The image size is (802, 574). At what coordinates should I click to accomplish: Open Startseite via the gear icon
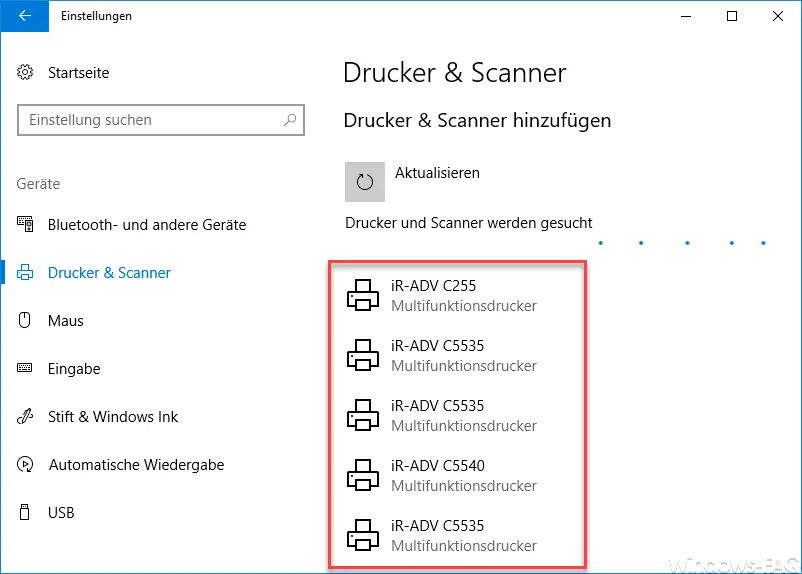tap(25, 72)
